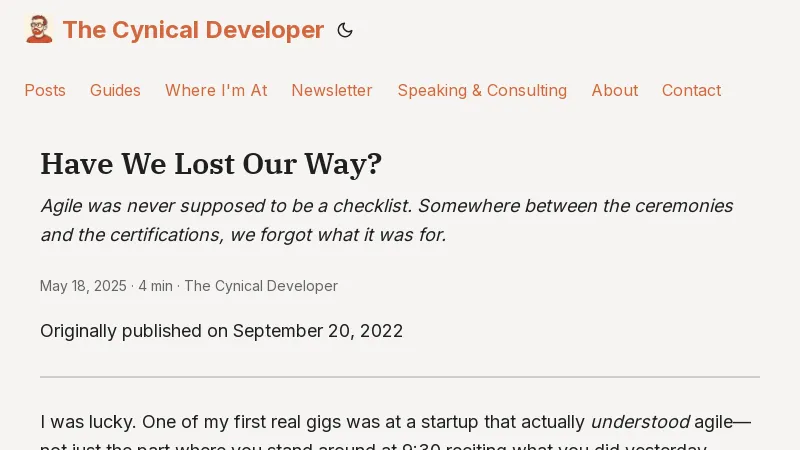
Task: Toggle dark mode with the moon icon
Action: (345, 30)
